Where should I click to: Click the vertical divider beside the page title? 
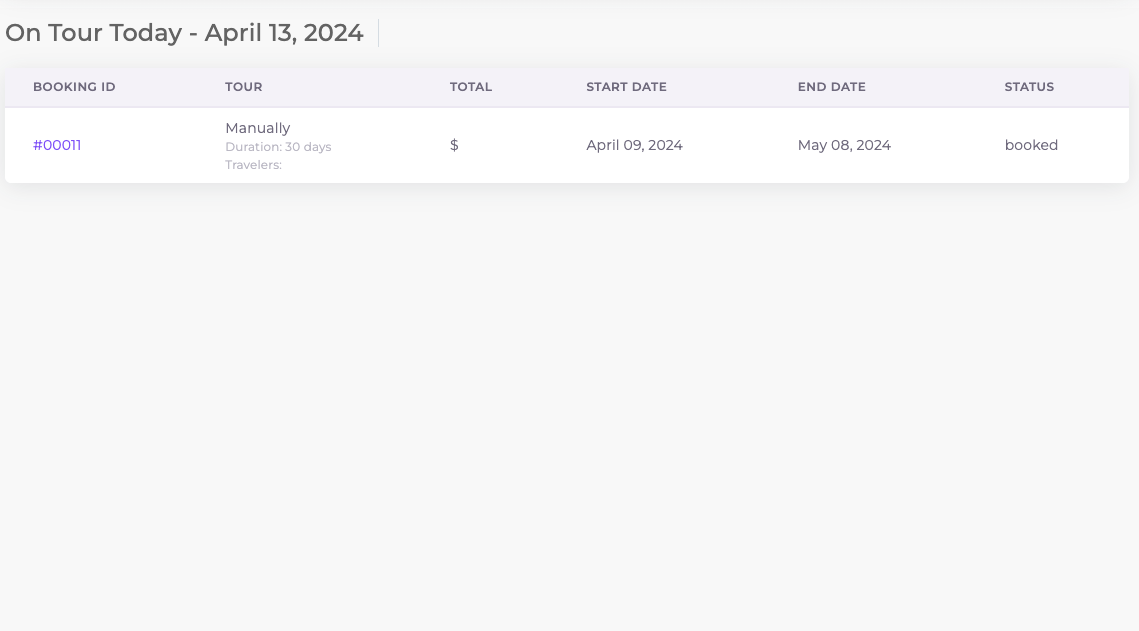379,33
